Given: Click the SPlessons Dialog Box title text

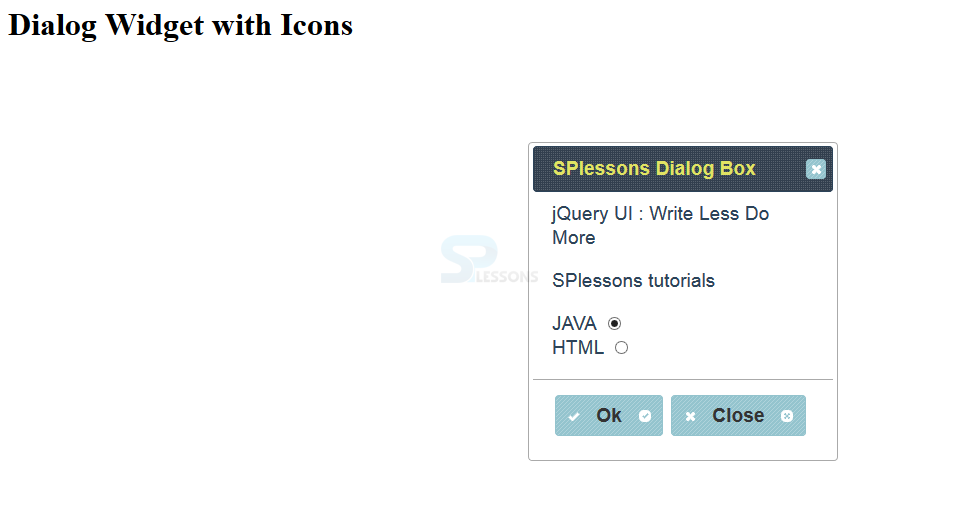Looking at the screenshot, I should click(654, 169).
